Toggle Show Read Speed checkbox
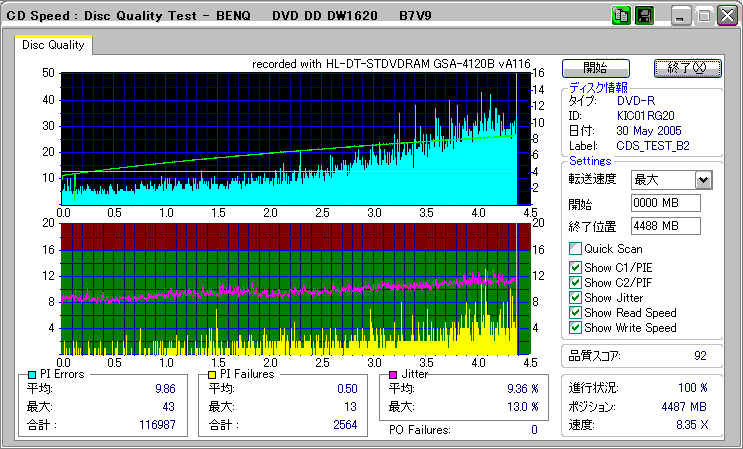 575,313
